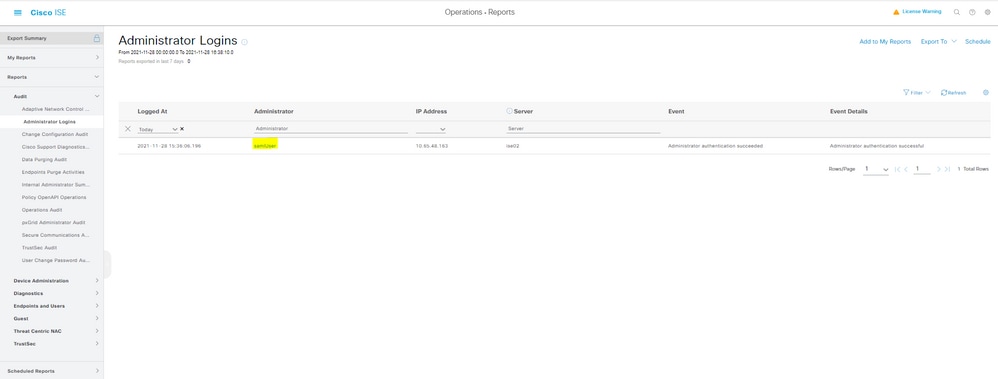Screen dimensions: 998x379
Task: Open the Today time range dropdown
Action: [x=158, y=129]
